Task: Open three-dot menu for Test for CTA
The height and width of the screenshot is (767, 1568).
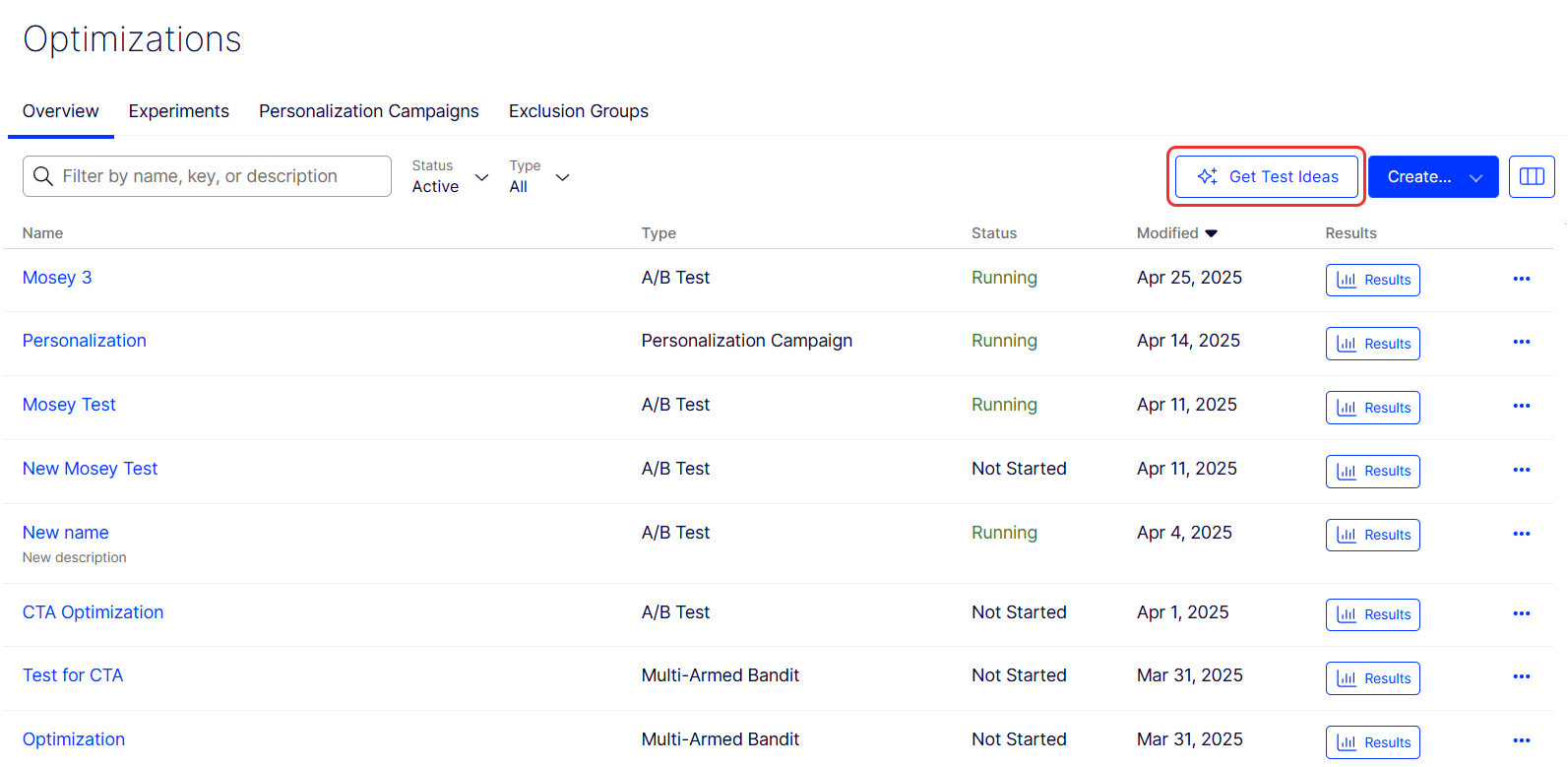Action: (x=1521, y=676)
